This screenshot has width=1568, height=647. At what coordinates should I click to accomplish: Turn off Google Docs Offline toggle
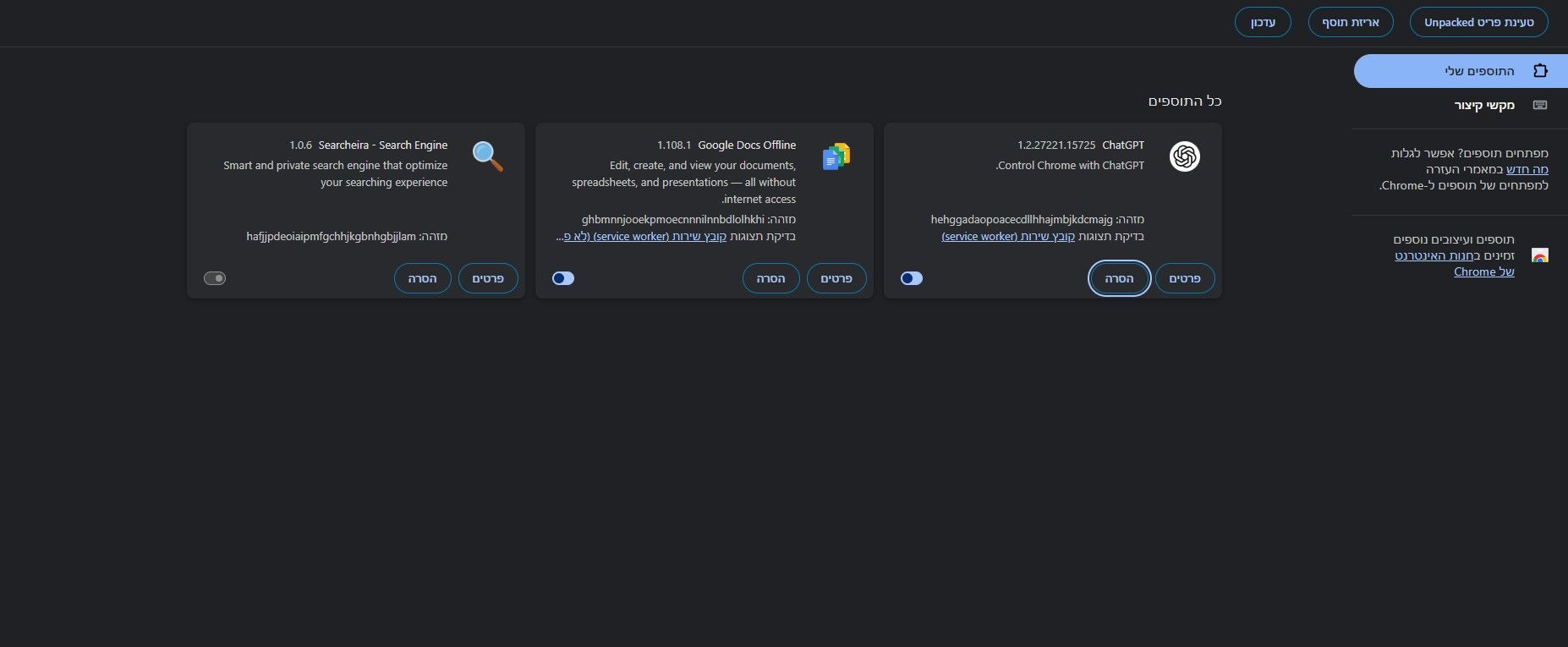coord(563,278)
